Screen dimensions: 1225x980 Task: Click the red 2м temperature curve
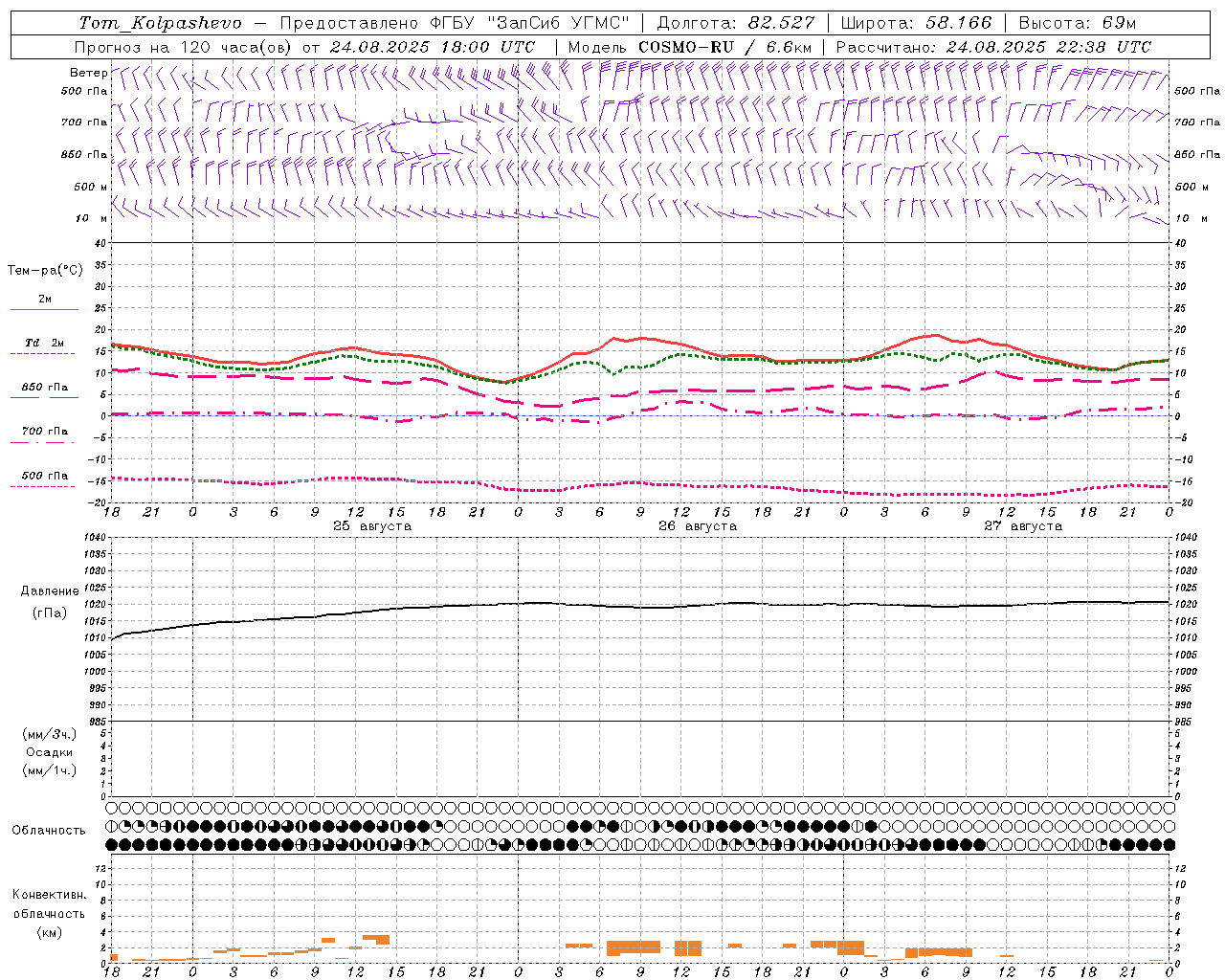[x=641, y=339]
